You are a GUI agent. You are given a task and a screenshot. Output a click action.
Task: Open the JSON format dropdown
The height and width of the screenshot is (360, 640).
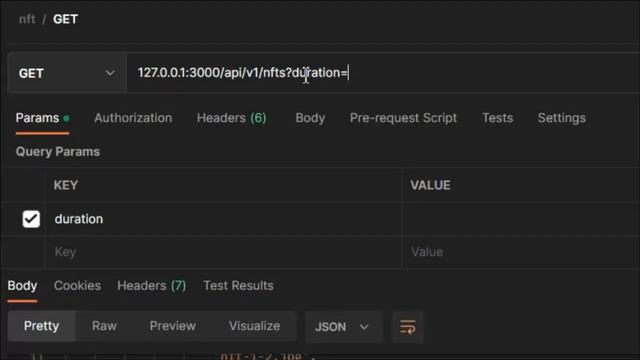pyautogui.click(x=344, y=327)
